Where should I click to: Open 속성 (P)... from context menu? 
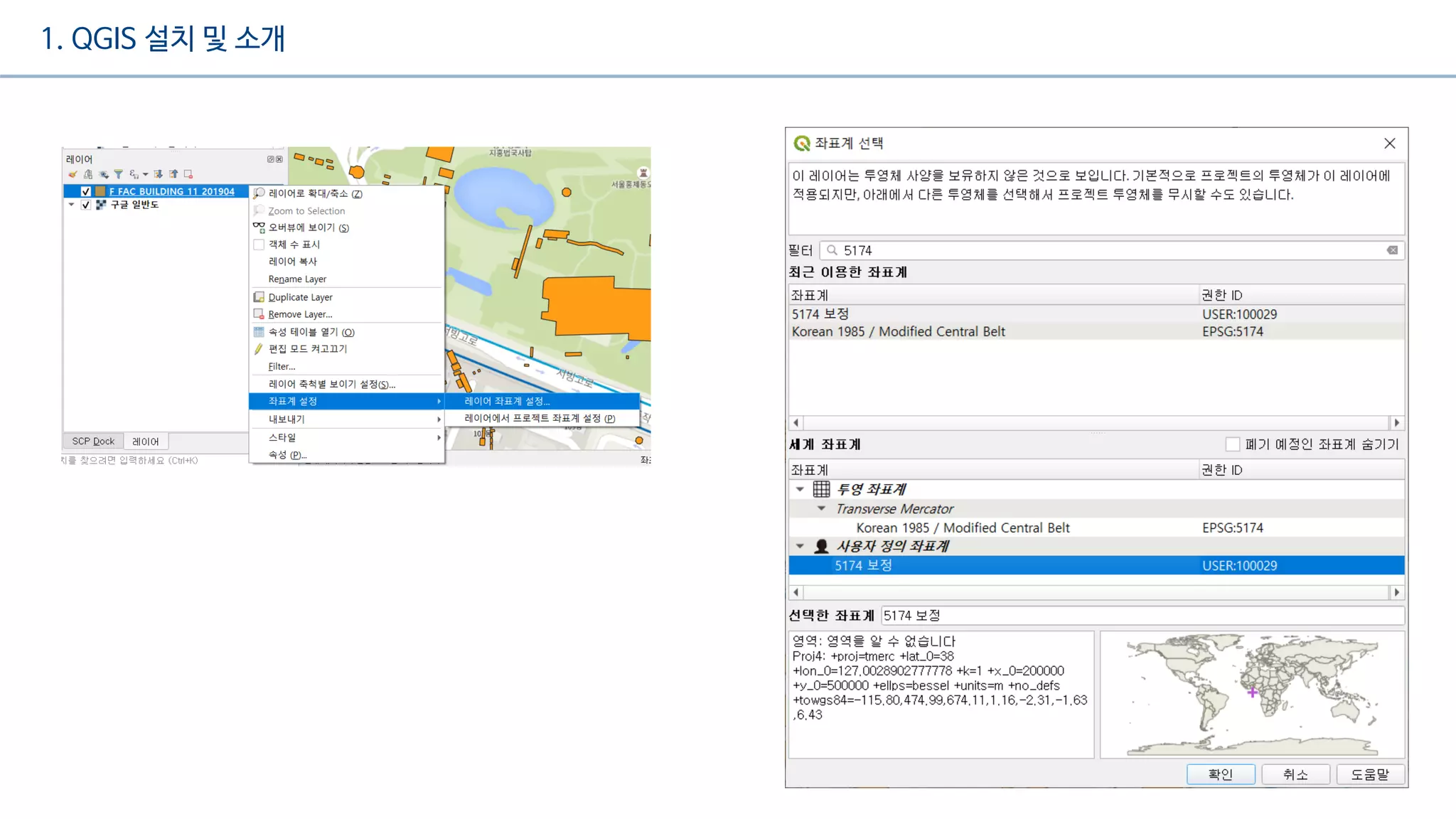[347, 455]
